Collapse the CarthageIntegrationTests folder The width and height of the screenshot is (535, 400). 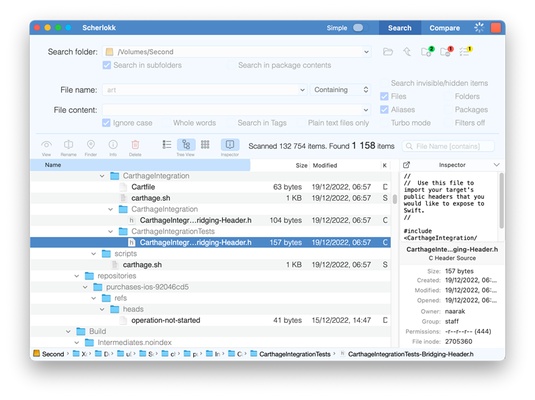click(110, 231)
